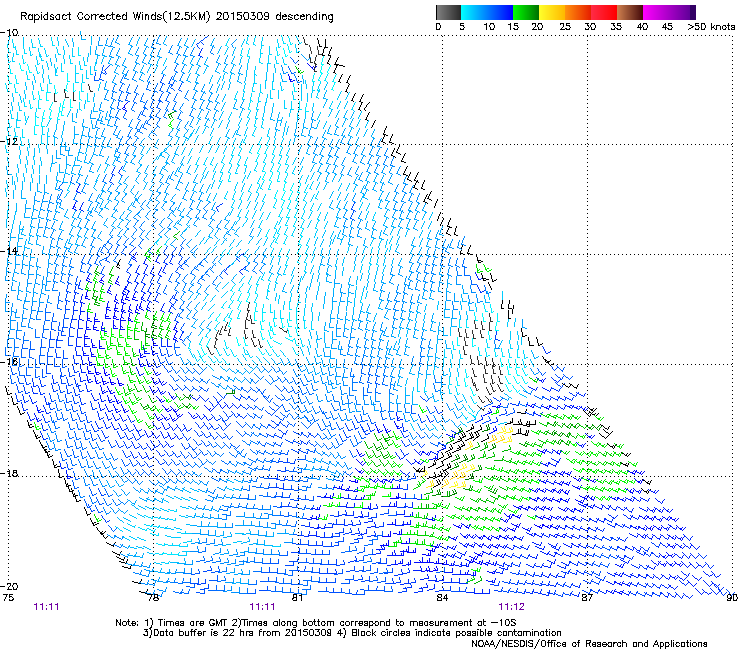This screenshot has width=740, height=650.
Task: Click the date '20150309' in the title
Action: 243,17
